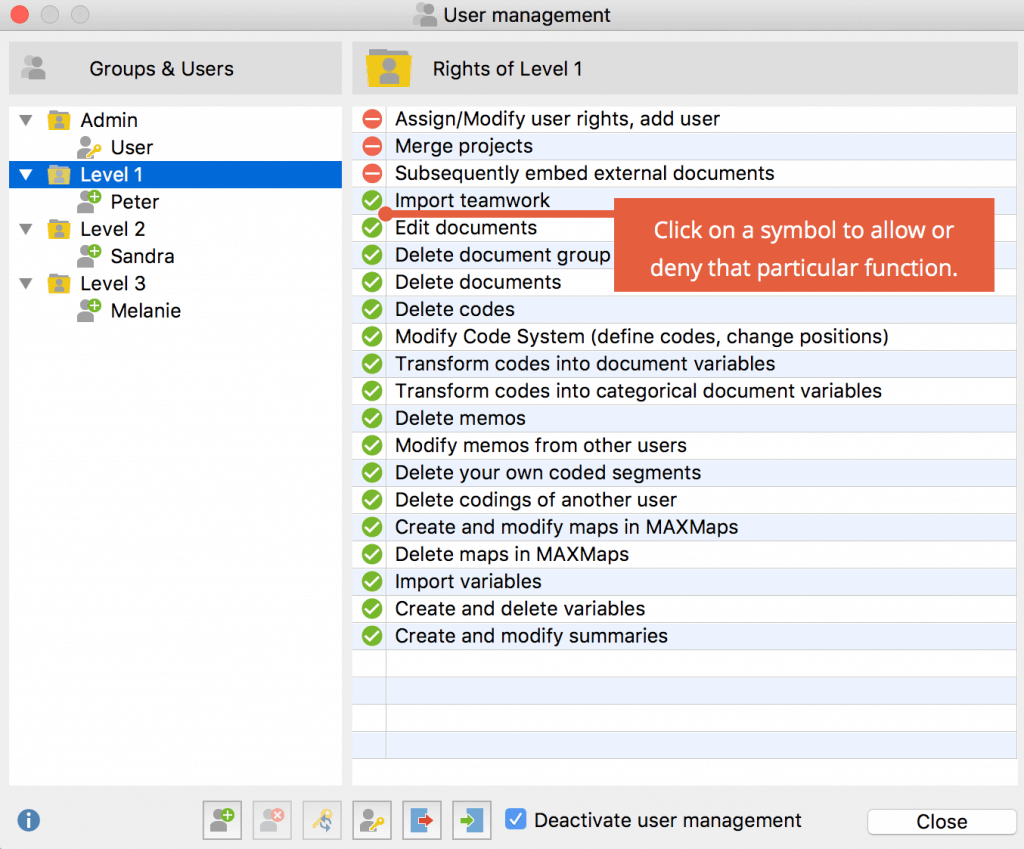Click the Rights of Level 1 header
Image resolution: width=1024 pixels, height=849 pixels.
[x=508, y=69]
